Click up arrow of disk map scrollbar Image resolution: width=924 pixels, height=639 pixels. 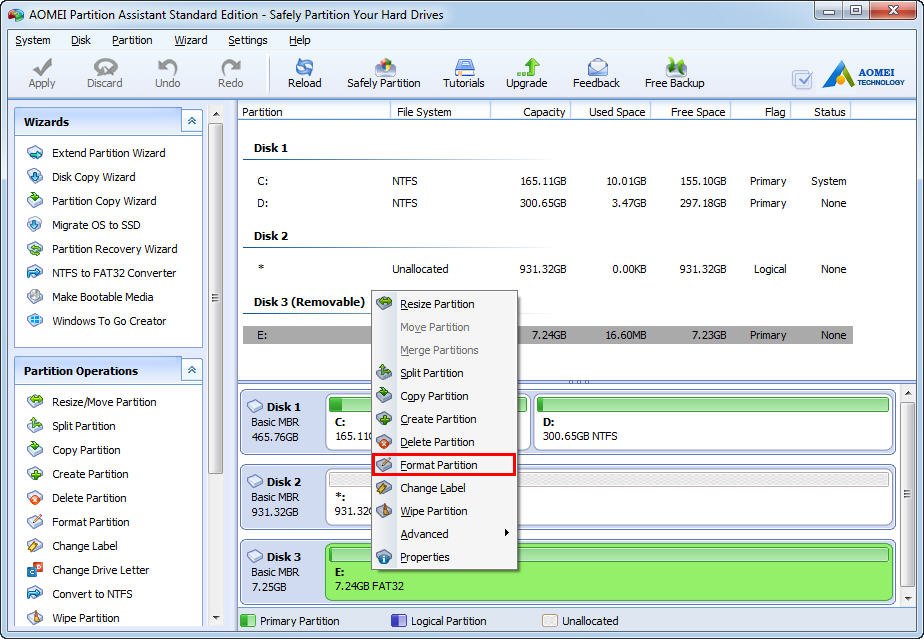tap(908, 393)
